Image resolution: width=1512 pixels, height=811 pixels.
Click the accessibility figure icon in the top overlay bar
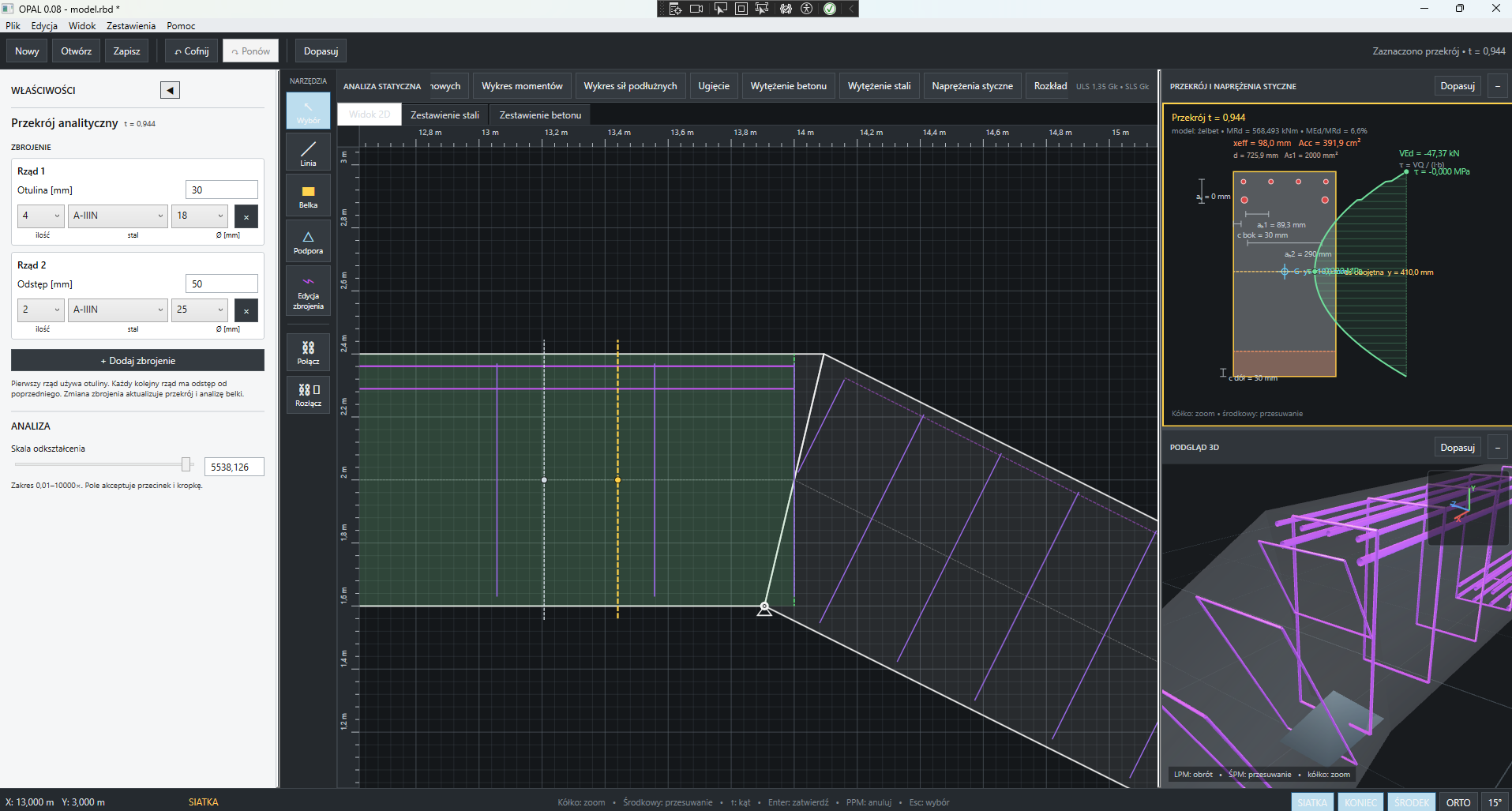click(807, 9)
